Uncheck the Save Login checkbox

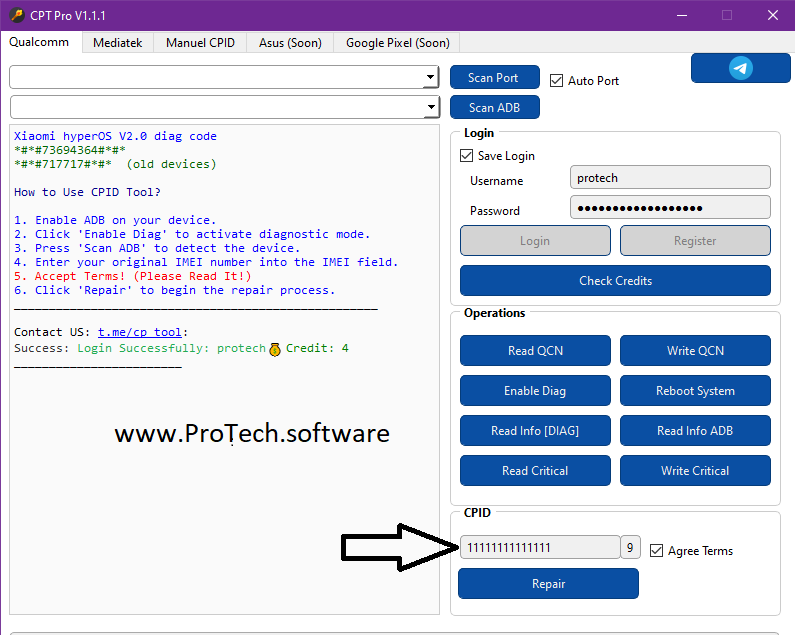pyautogui.click(x=466, y=156)
